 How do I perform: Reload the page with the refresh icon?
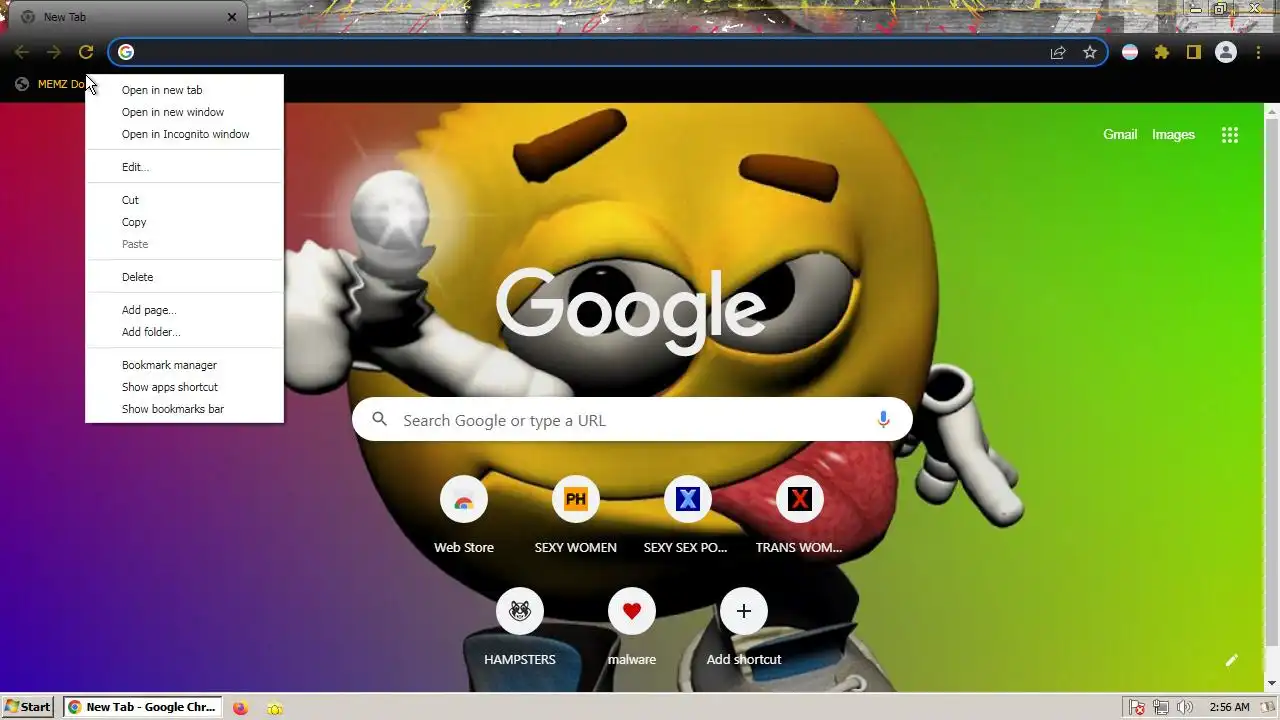pyautogui.click(x=86, y=52)
